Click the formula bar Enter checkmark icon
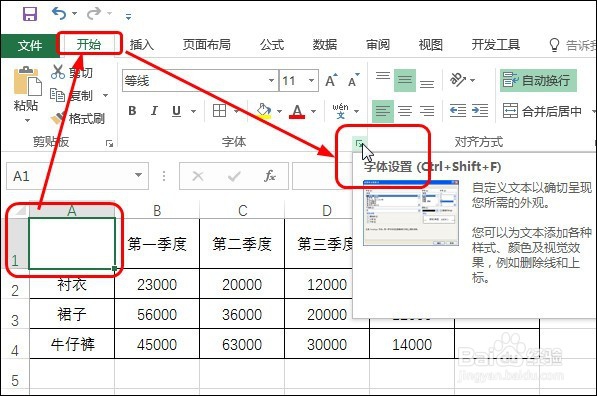 coord(234,176)
